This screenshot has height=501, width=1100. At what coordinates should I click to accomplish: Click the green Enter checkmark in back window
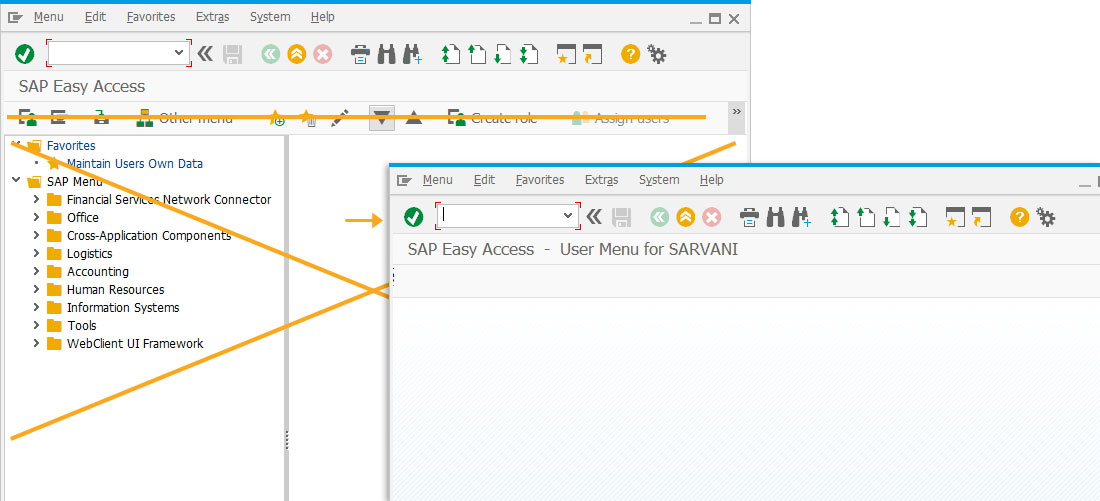(x=25, y=54)
